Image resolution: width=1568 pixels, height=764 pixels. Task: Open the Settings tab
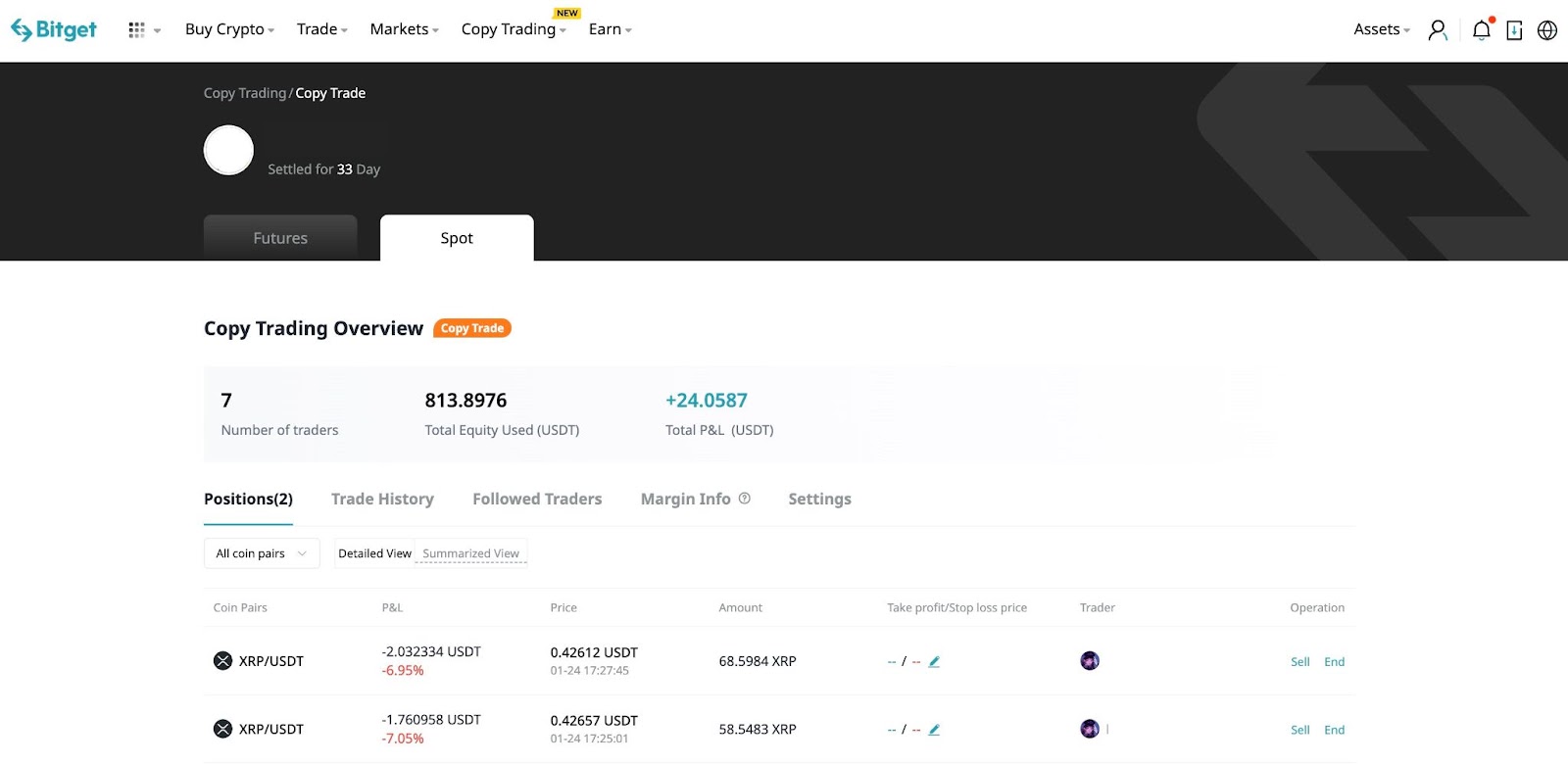tap(819, 500)
